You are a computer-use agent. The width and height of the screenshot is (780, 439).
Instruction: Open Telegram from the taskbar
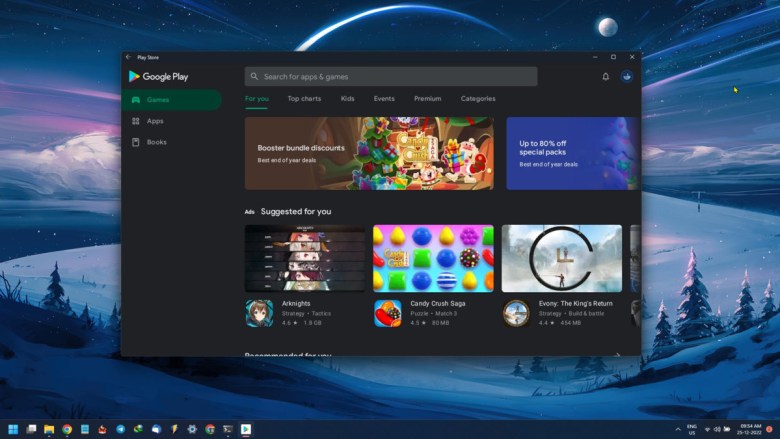point(120,429)
